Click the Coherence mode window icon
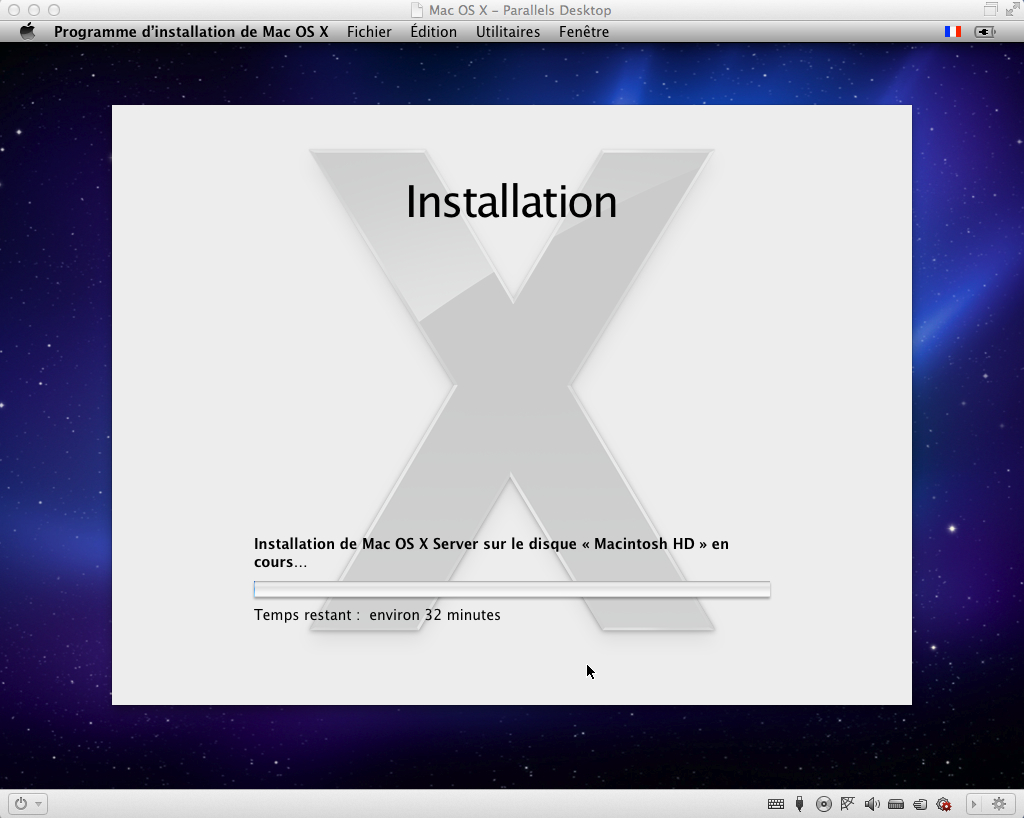The image size is (1024, 818). 991,9
